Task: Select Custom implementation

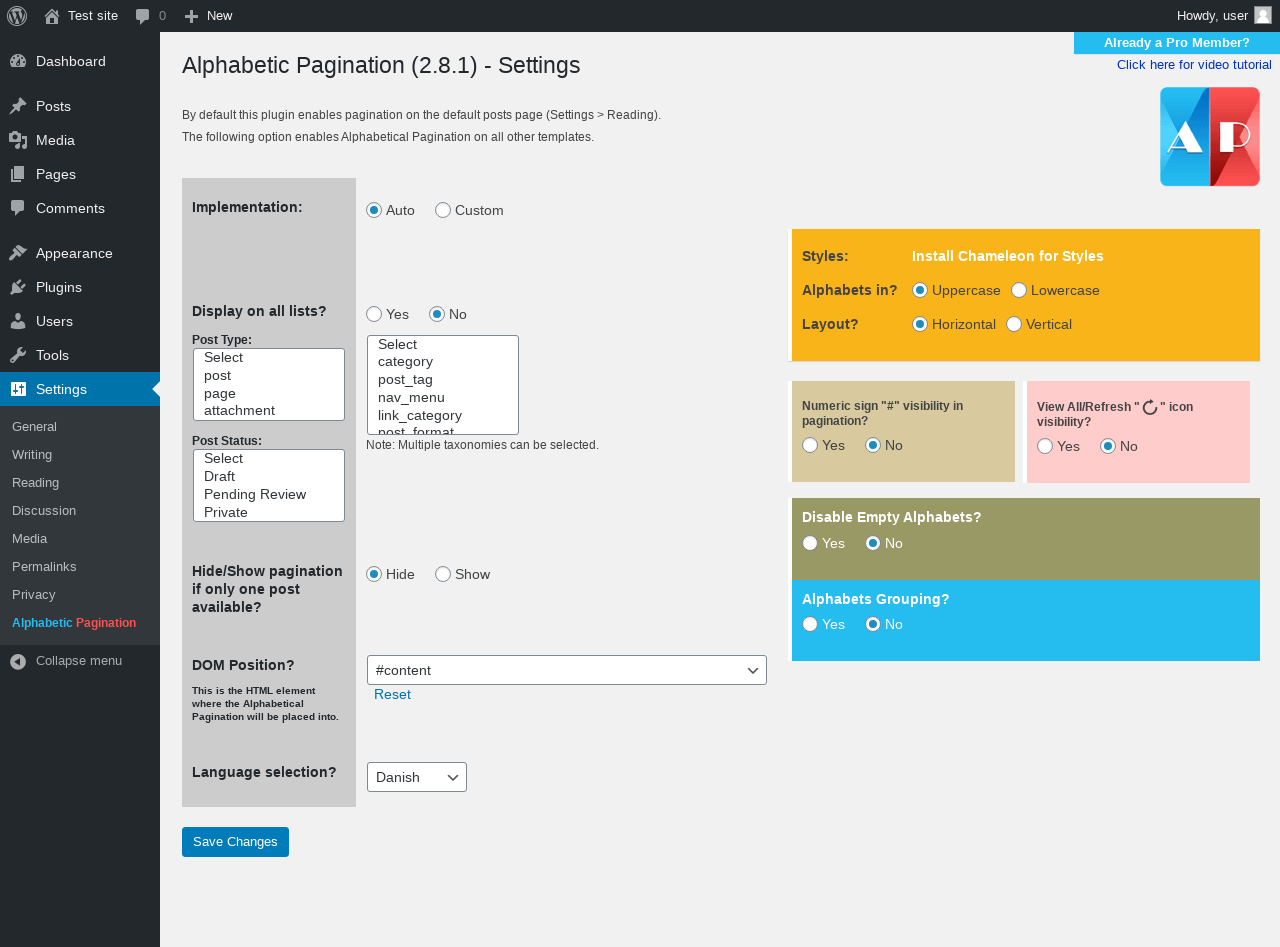Action: (443, 210)
